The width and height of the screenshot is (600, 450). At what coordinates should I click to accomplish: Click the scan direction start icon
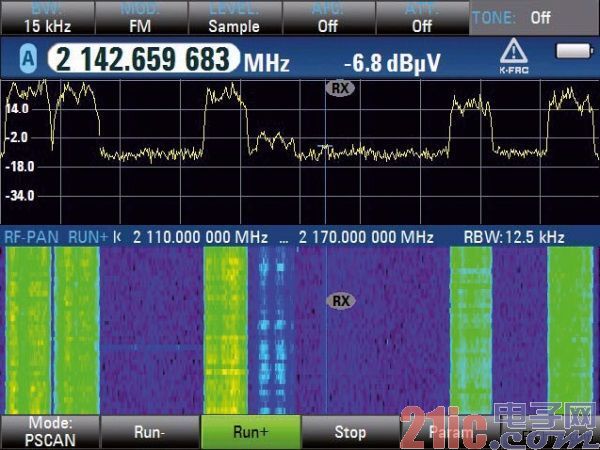point(117,237)
